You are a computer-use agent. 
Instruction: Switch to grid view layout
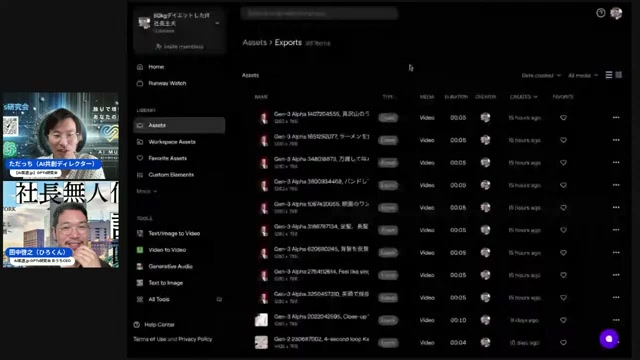pyautogui.click(x=619, y=75)
